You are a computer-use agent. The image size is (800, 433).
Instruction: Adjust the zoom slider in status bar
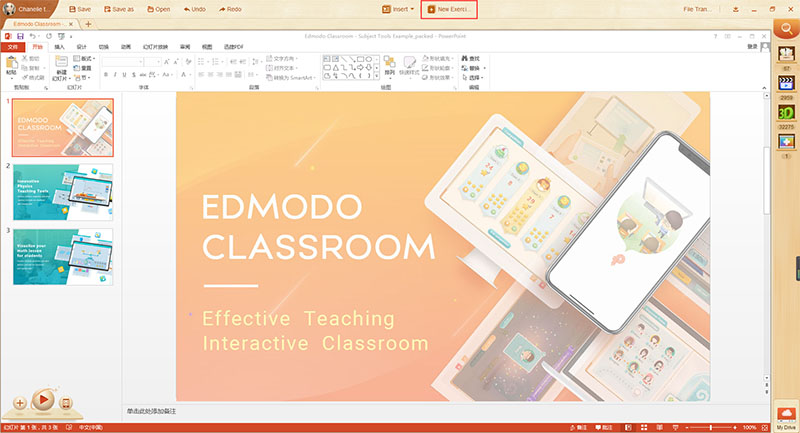tap(711, 427)
